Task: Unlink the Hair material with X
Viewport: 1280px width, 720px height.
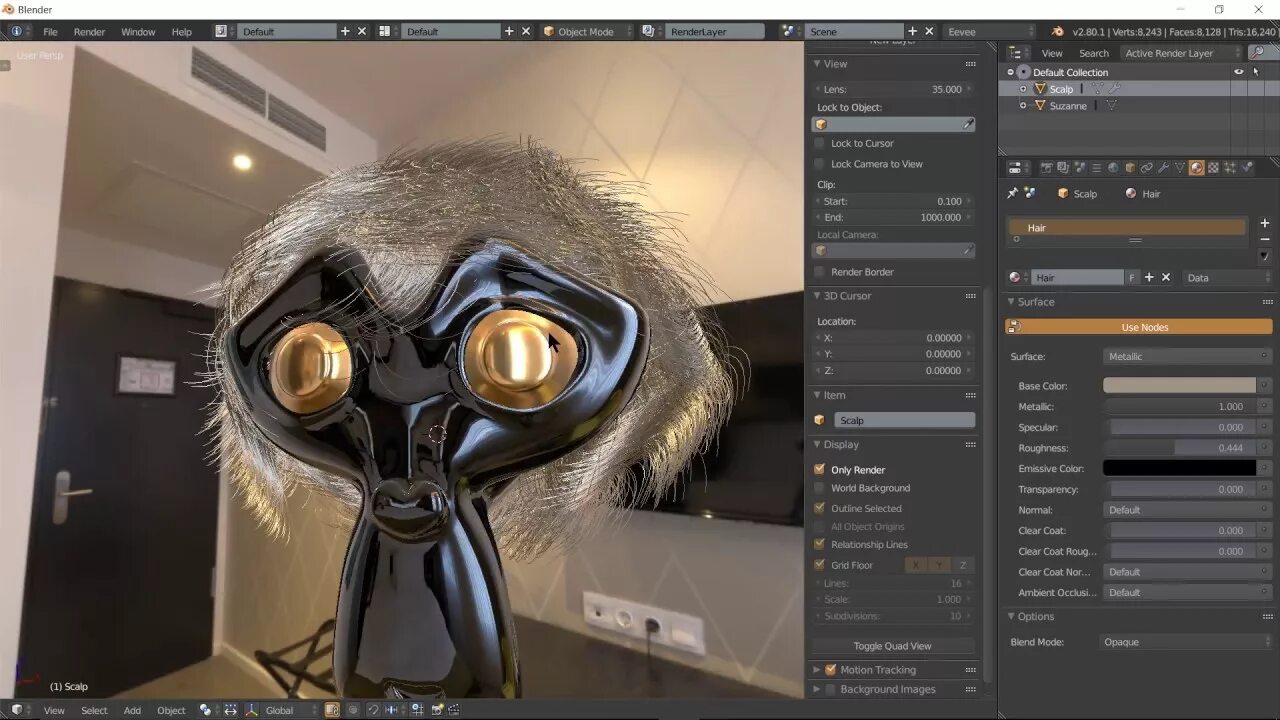Action: tap(1166, 277)
